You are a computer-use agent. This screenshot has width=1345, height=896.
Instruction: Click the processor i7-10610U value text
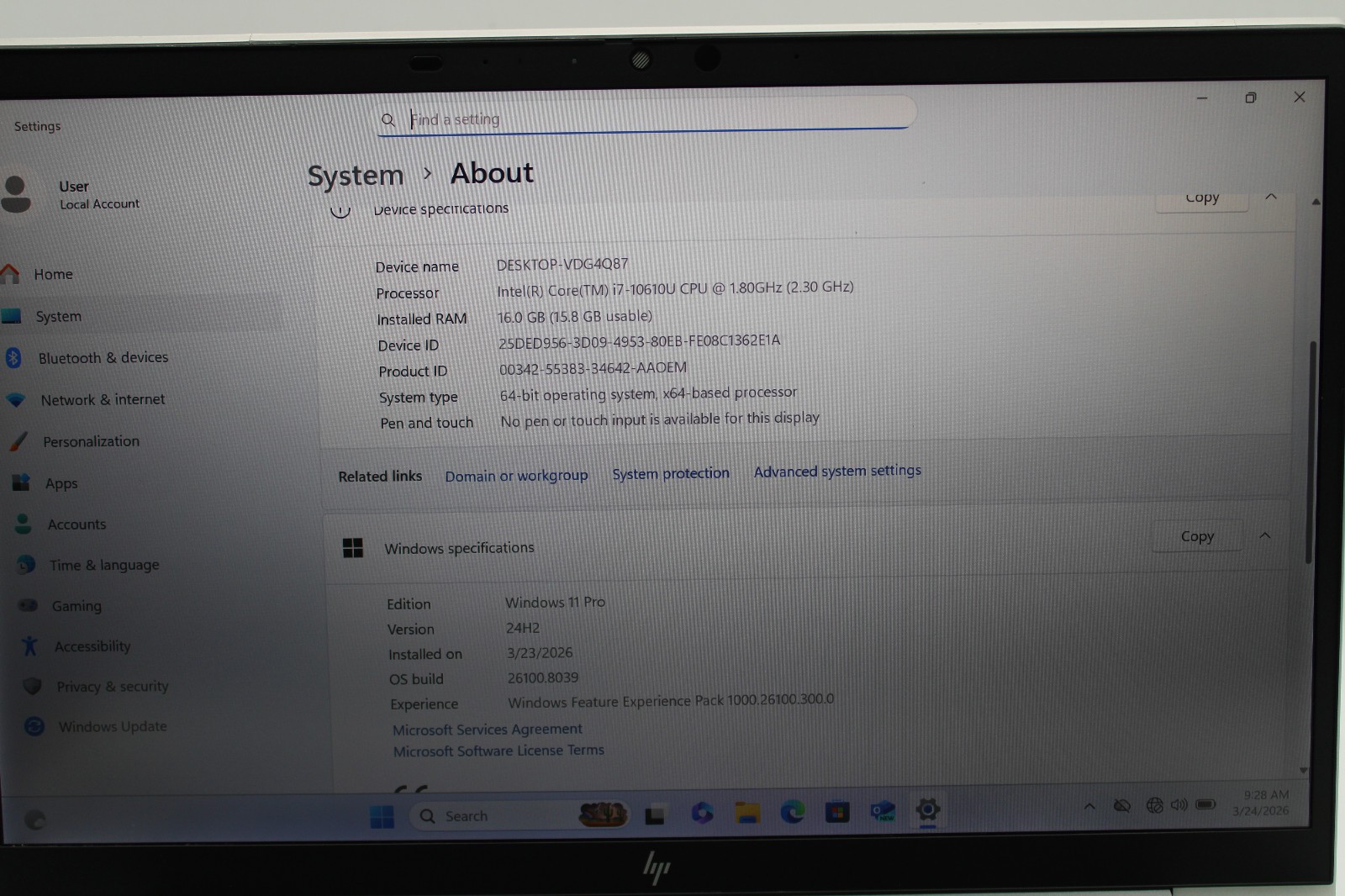(x=675, y=288)
